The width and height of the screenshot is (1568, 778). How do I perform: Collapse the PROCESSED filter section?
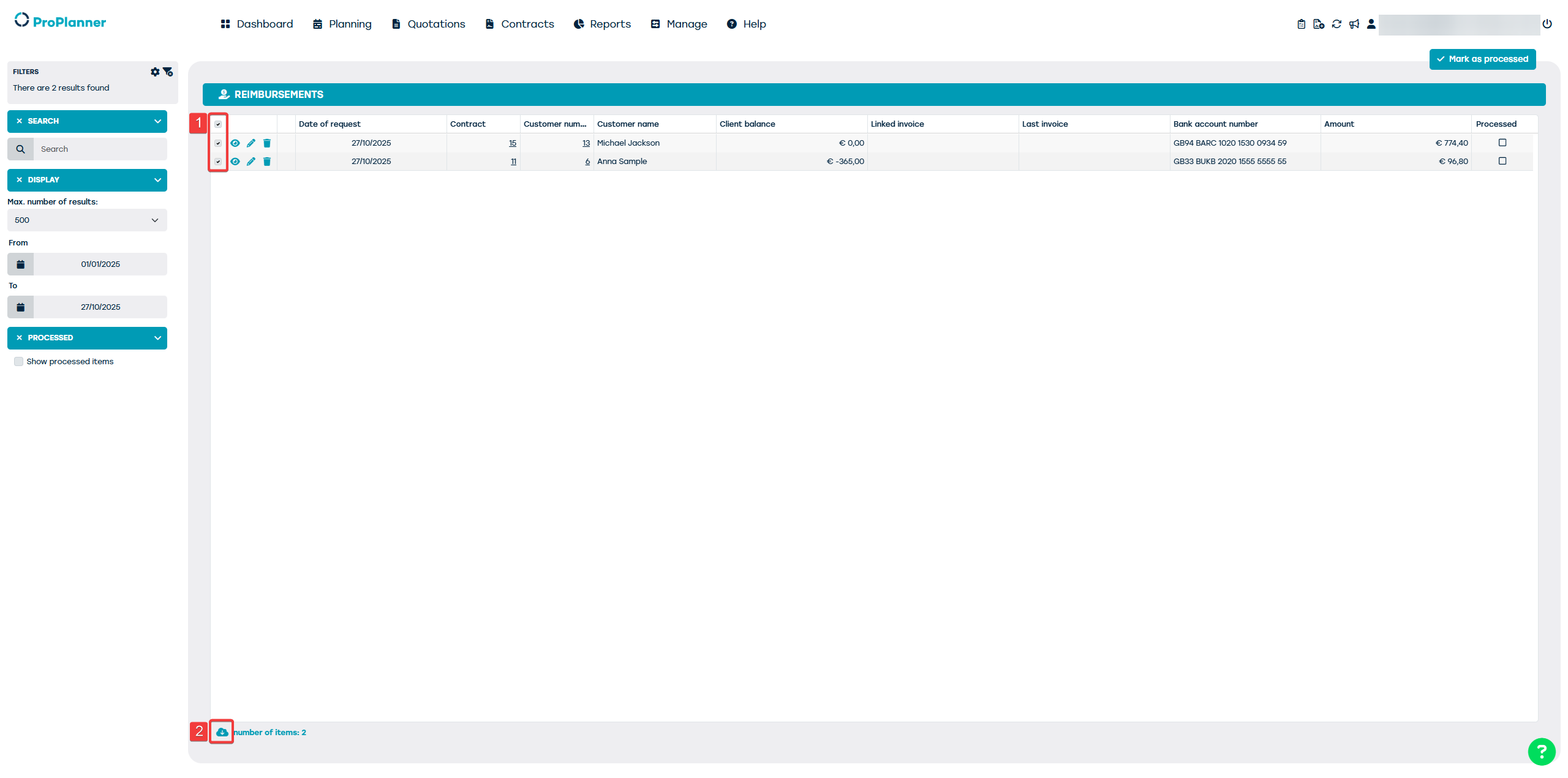[x=157, y=338]
